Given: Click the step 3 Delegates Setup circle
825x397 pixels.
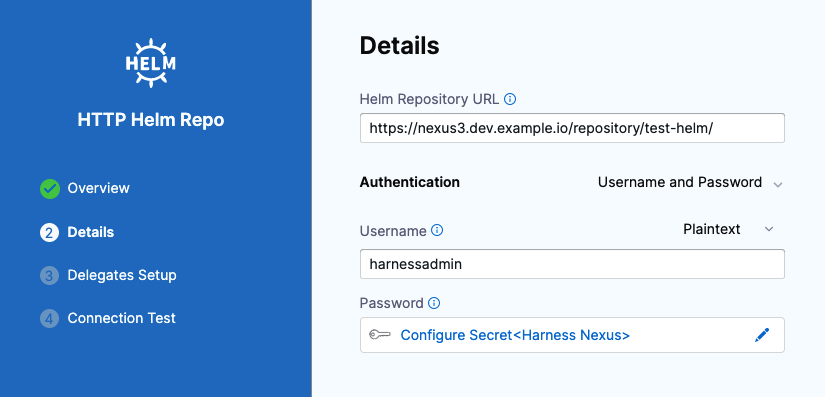Looking at the screenshot, I should click(49, 276).
